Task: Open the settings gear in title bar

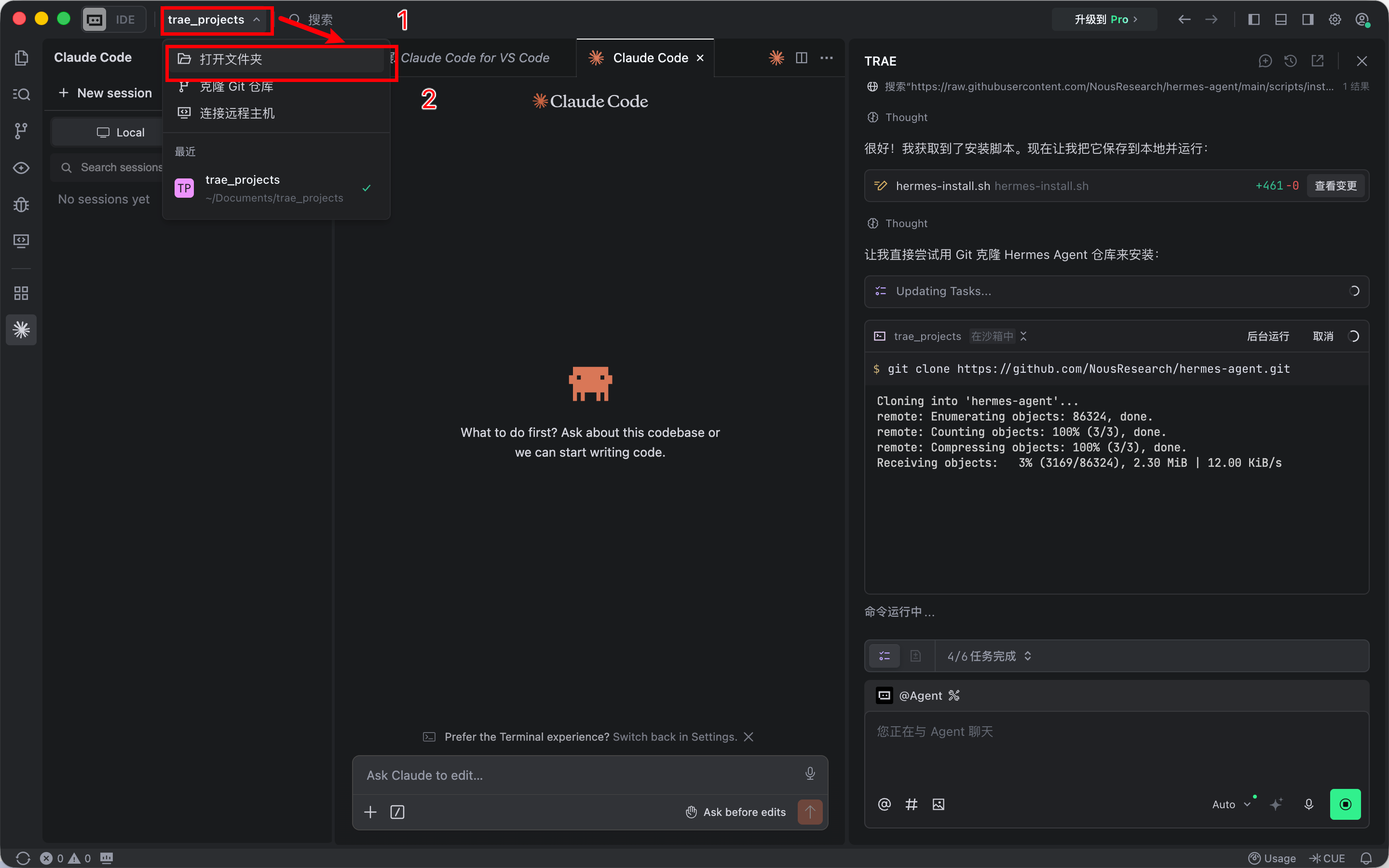Action: (x=1335, y=19)
